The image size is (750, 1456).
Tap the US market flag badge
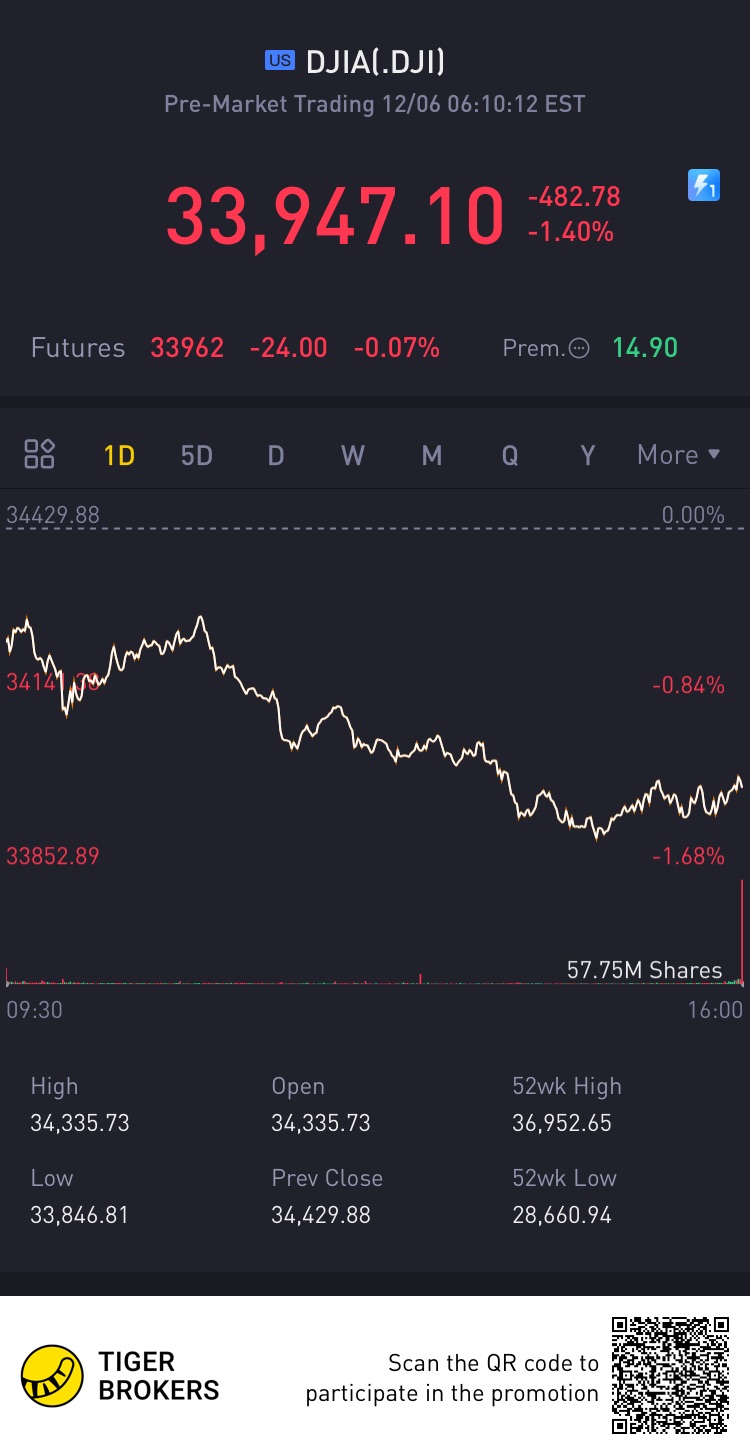pyautogui.click(x=280, y=61)
